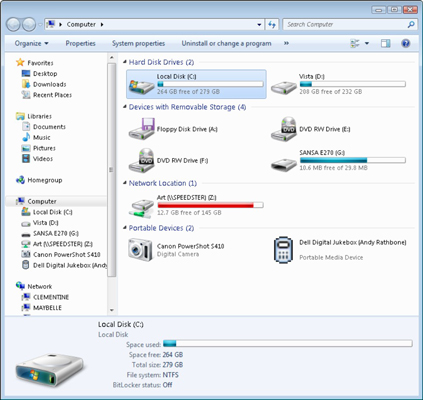Click the Favorites star icon in sidebar

click(x=20, y=62)
